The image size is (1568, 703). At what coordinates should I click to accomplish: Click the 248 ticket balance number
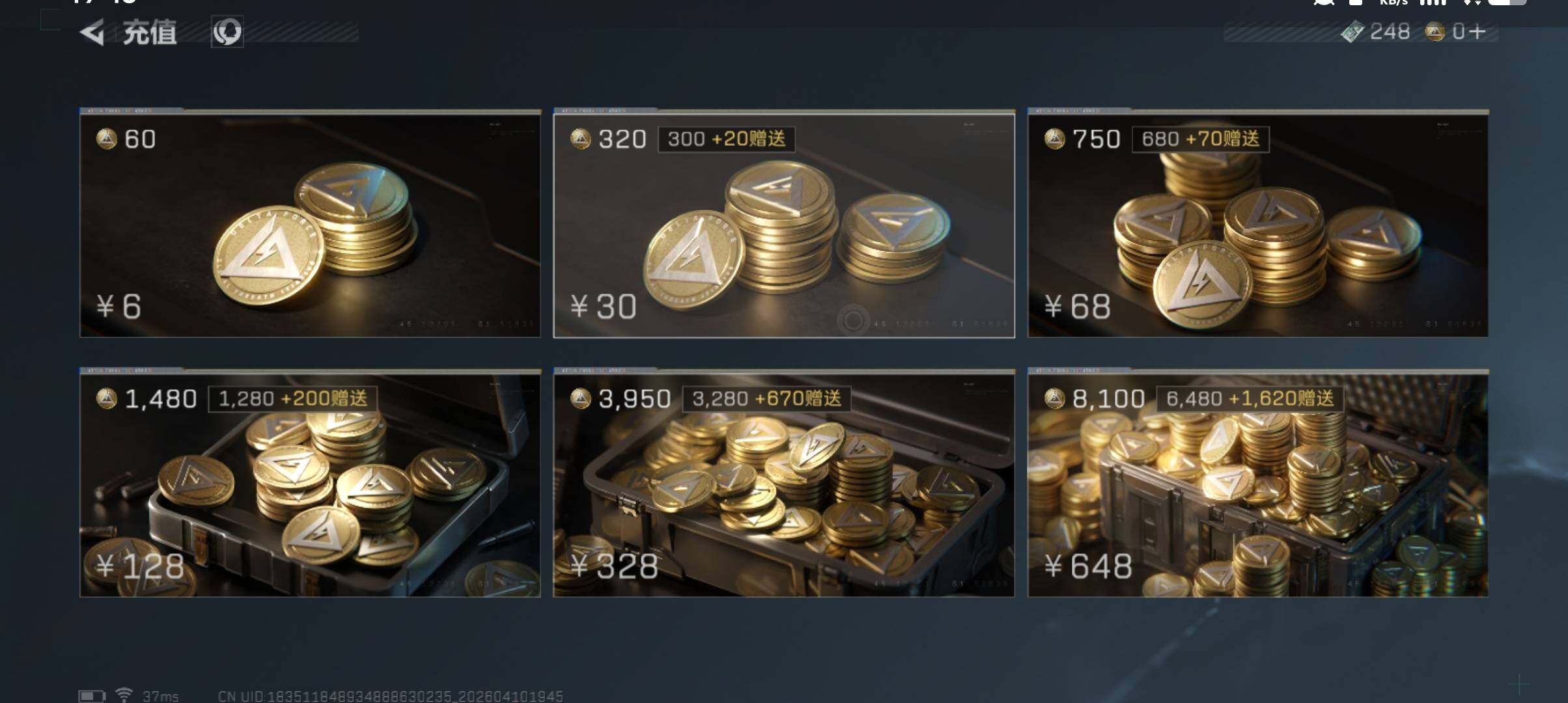(x=1390, y=32)
